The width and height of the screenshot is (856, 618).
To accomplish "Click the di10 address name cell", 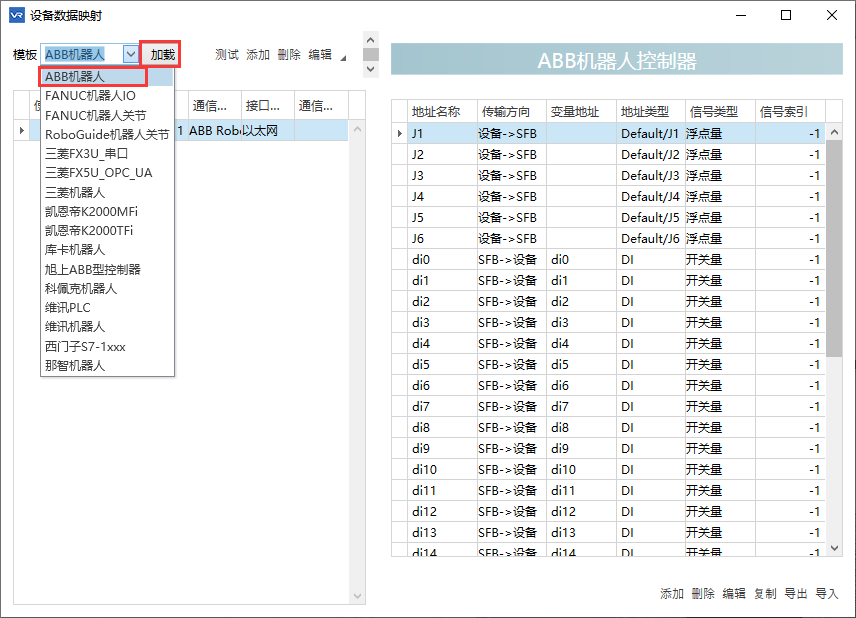I will [x=443, y=470].
